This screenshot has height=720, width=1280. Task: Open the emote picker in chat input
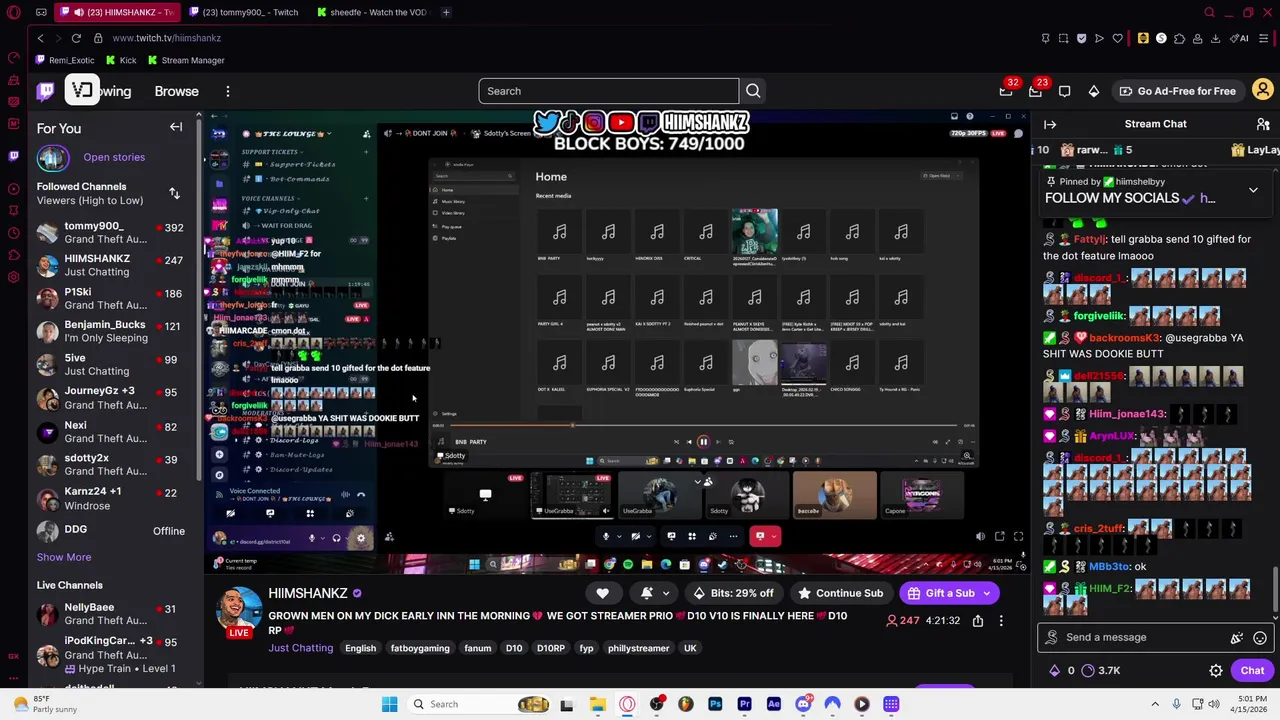click(x=1260, y=637)
